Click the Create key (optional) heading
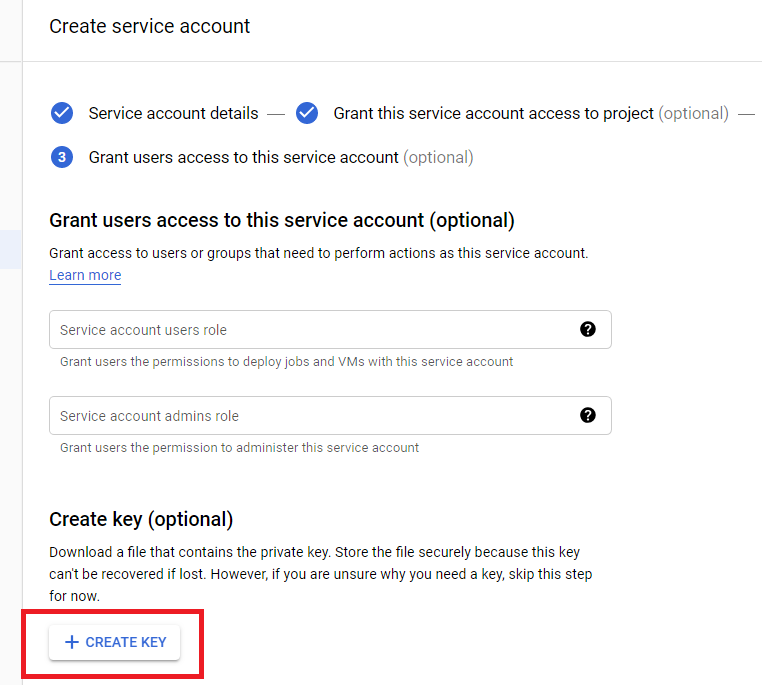Image resolution: width=762 pixels, height=685 pixels. tap(141, 519)
